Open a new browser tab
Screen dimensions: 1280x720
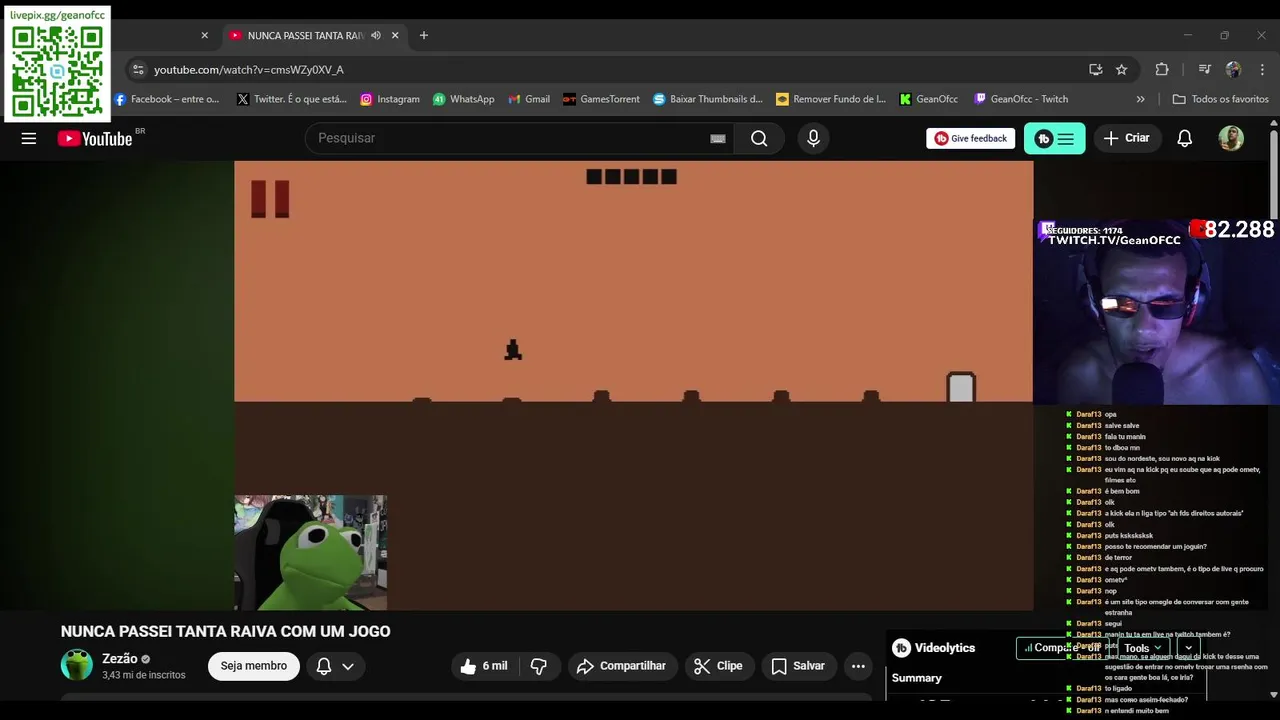click(x=424, y=35)
